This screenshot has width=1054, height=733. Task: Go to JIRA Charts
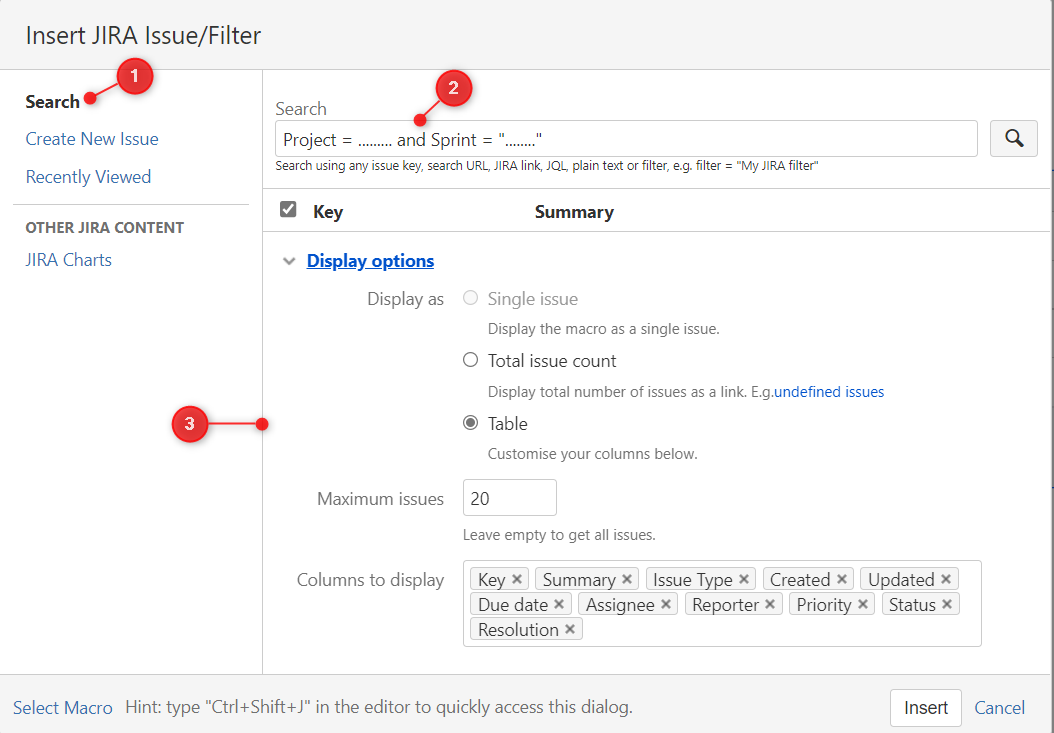pyautogui.click(x=69, y=260)
